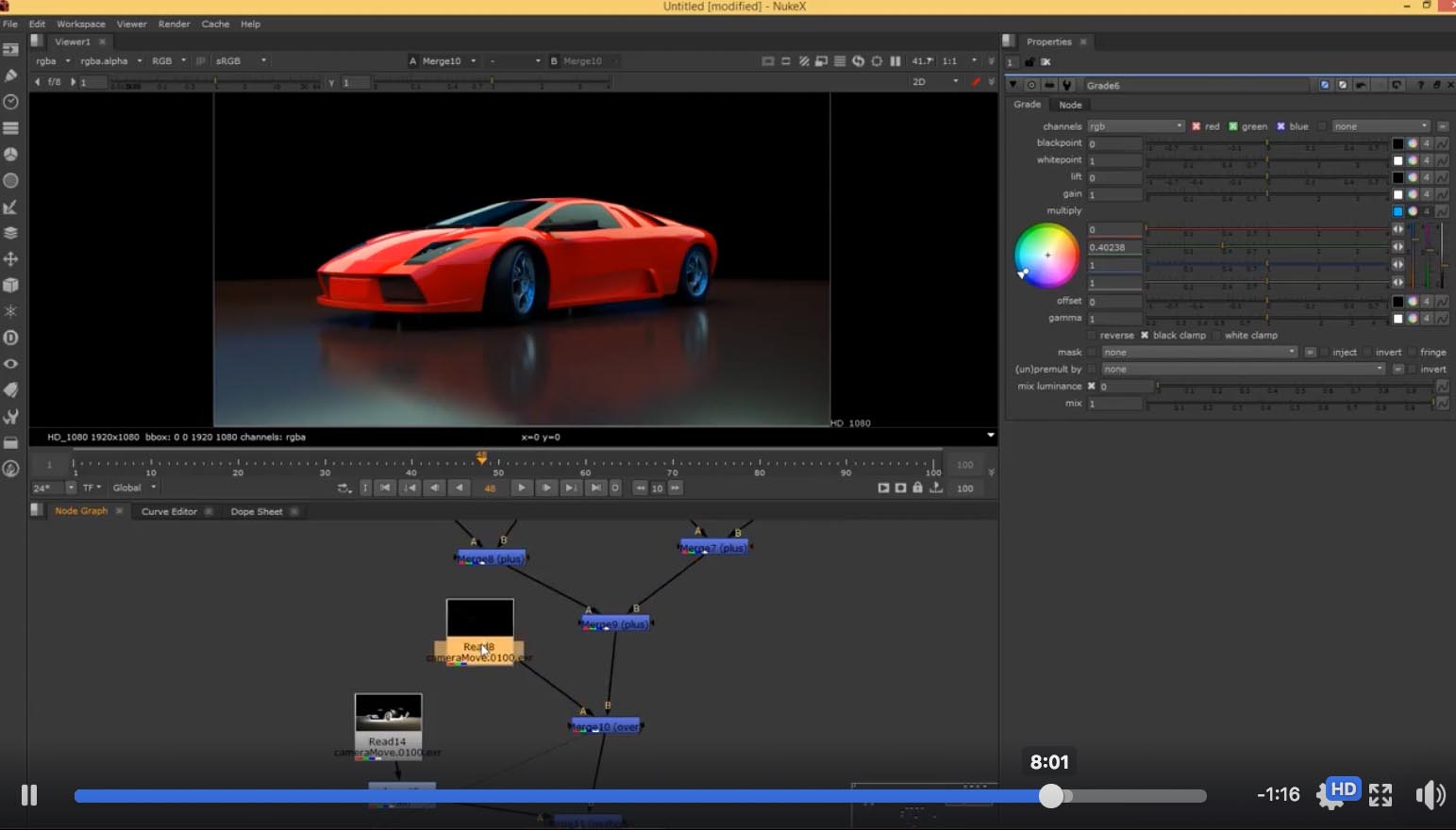Click the blue multiply color swatch
This screenshot has height=830, width=1456.
(1397, 211)
